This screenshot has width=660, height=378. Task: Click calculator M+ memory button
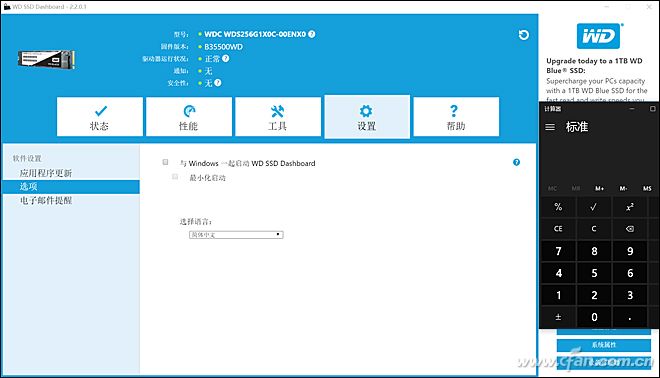[x=599, y=189]
